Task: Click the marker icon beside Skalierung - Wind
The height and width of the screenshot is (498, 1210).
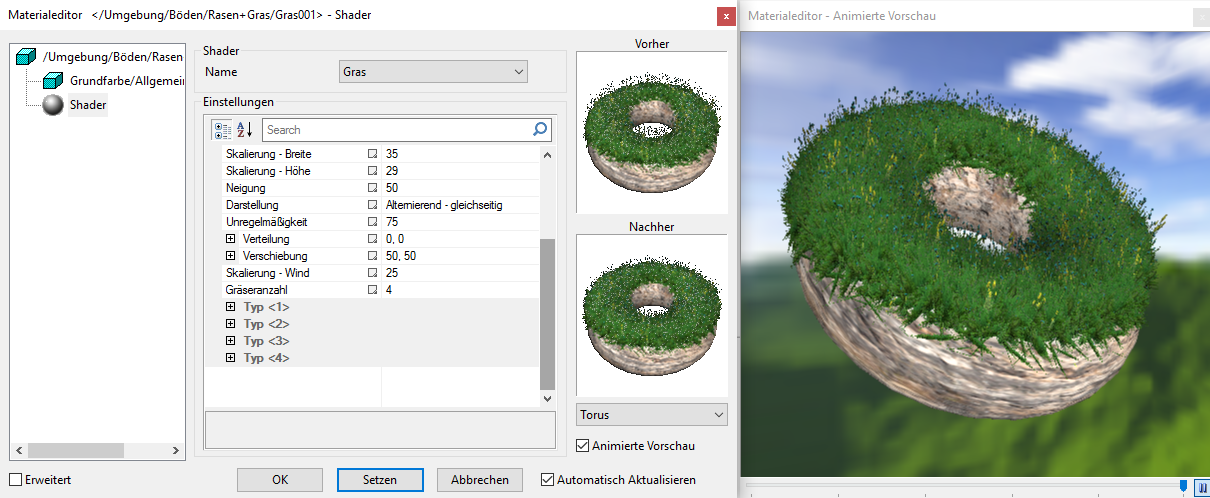Action: (373, 273)
